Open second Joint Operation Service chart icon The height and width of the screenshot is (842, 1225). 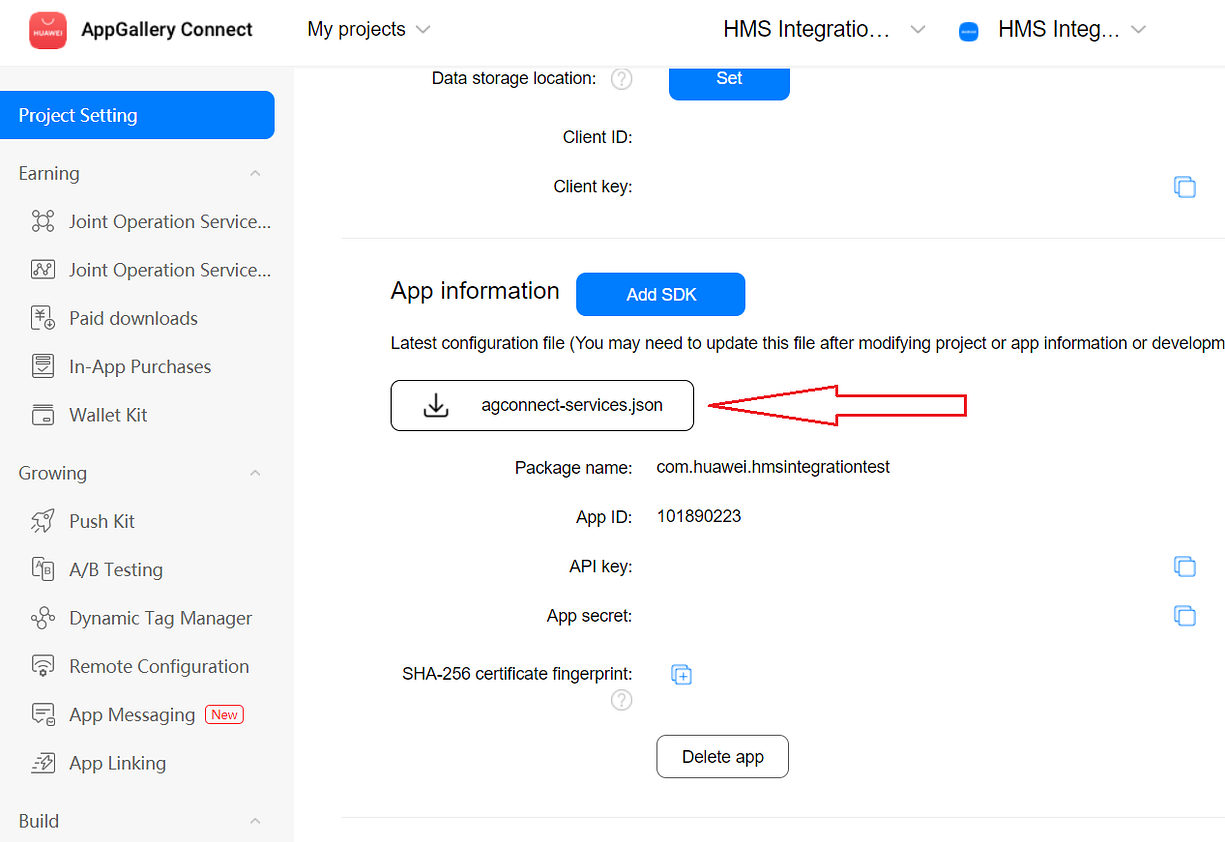pos(43,270)
